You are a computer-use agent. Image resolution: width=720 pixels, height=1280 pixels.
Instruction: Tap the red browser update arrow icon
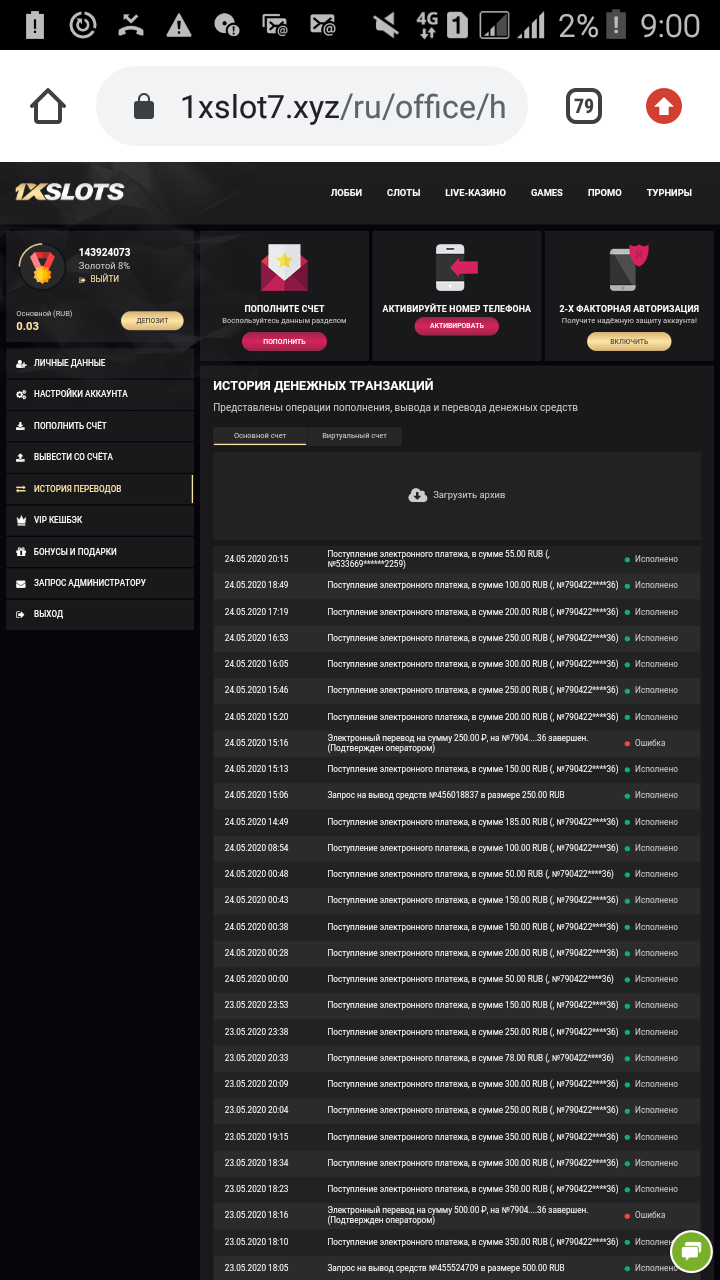point(664,106)
